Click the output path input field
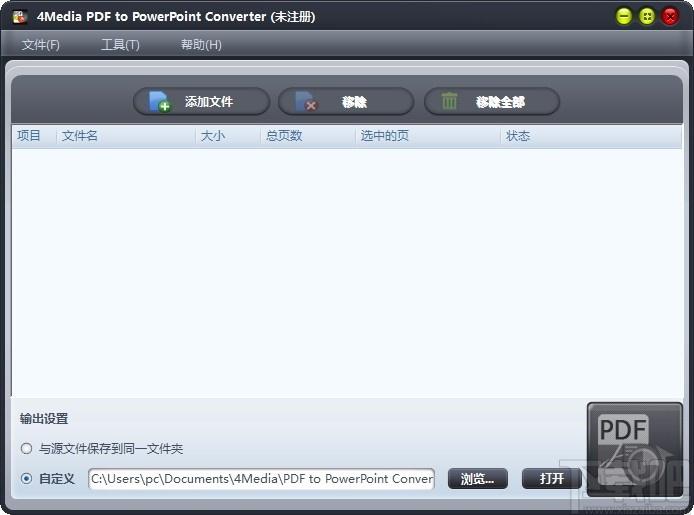Viewport: 694px width, 515px height. [262, 479]
